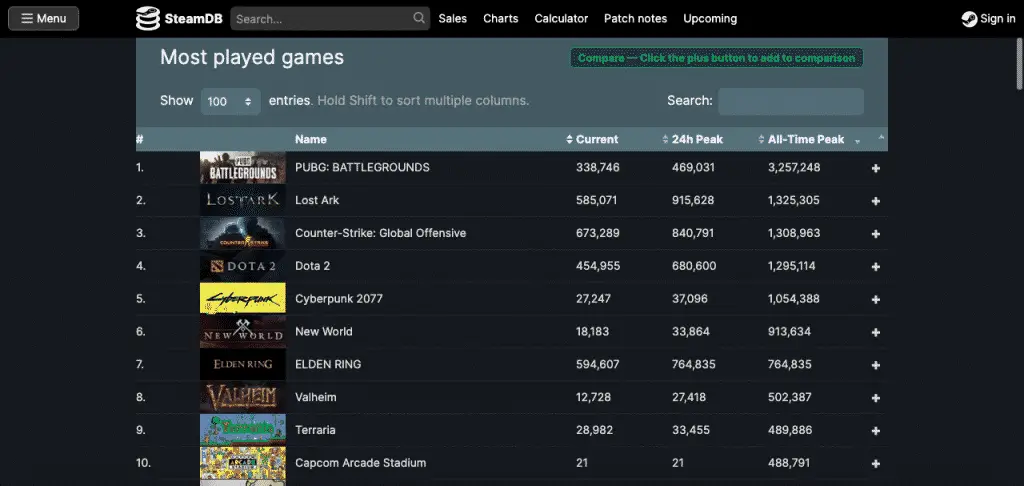
Task: Select all-time peak 1,295,114
Action: pyautogui.click(x=792, y=266)
